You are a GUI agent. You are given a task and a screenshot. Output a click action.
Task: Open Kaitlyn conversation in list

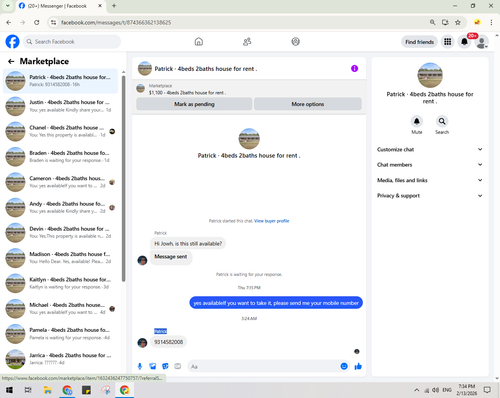(x=60, y=283)
